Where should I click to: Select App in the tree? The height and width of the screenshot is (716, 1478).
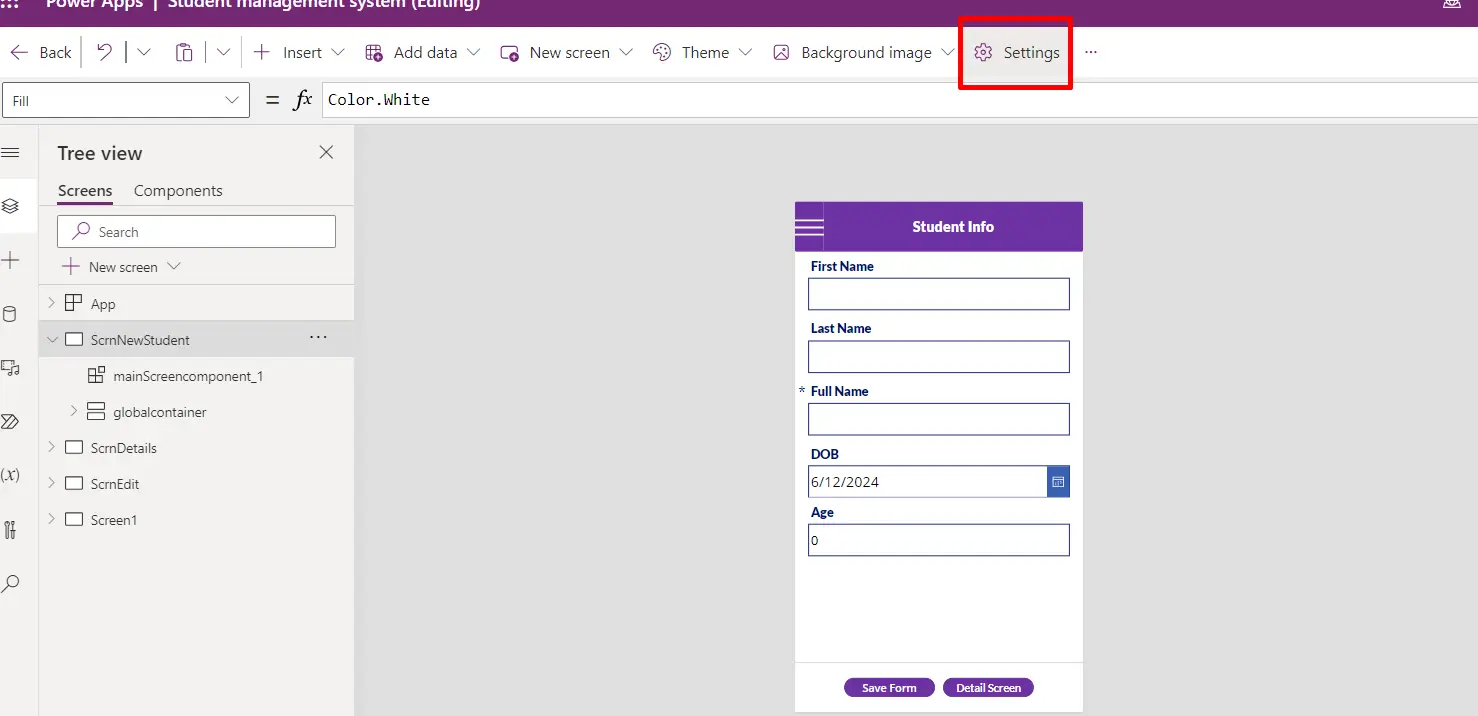(103, 304)
